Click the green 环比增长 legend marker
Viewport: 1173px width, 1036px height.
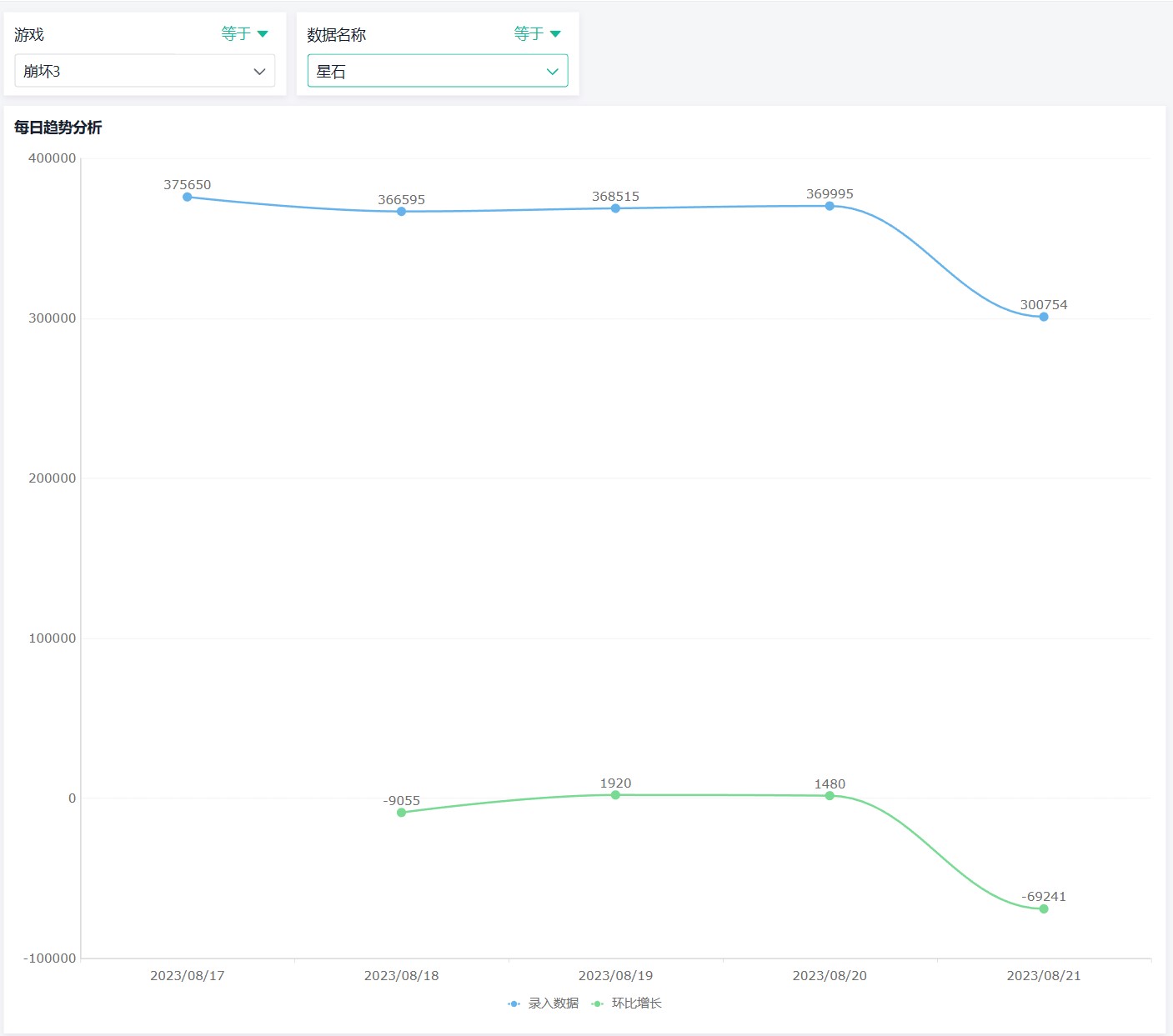pyautogui.click(x=597, y=1003)
